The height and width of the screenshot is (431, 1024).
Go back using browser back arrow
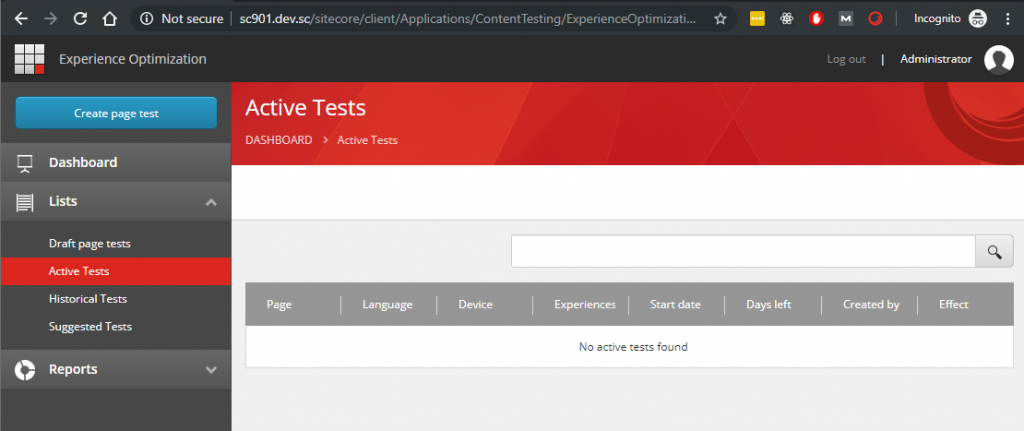point(20,18)
